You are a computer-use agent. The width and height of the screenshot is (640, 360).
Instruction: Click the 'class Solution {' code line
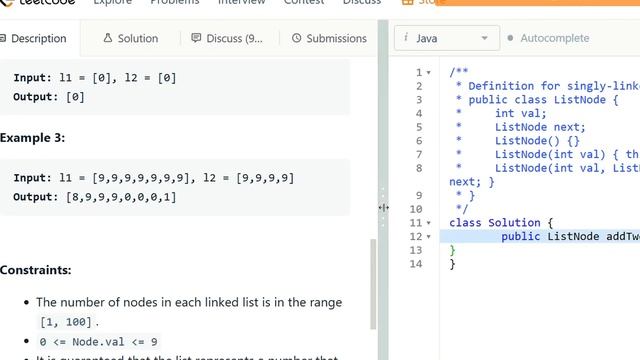(x=501, y=223)
